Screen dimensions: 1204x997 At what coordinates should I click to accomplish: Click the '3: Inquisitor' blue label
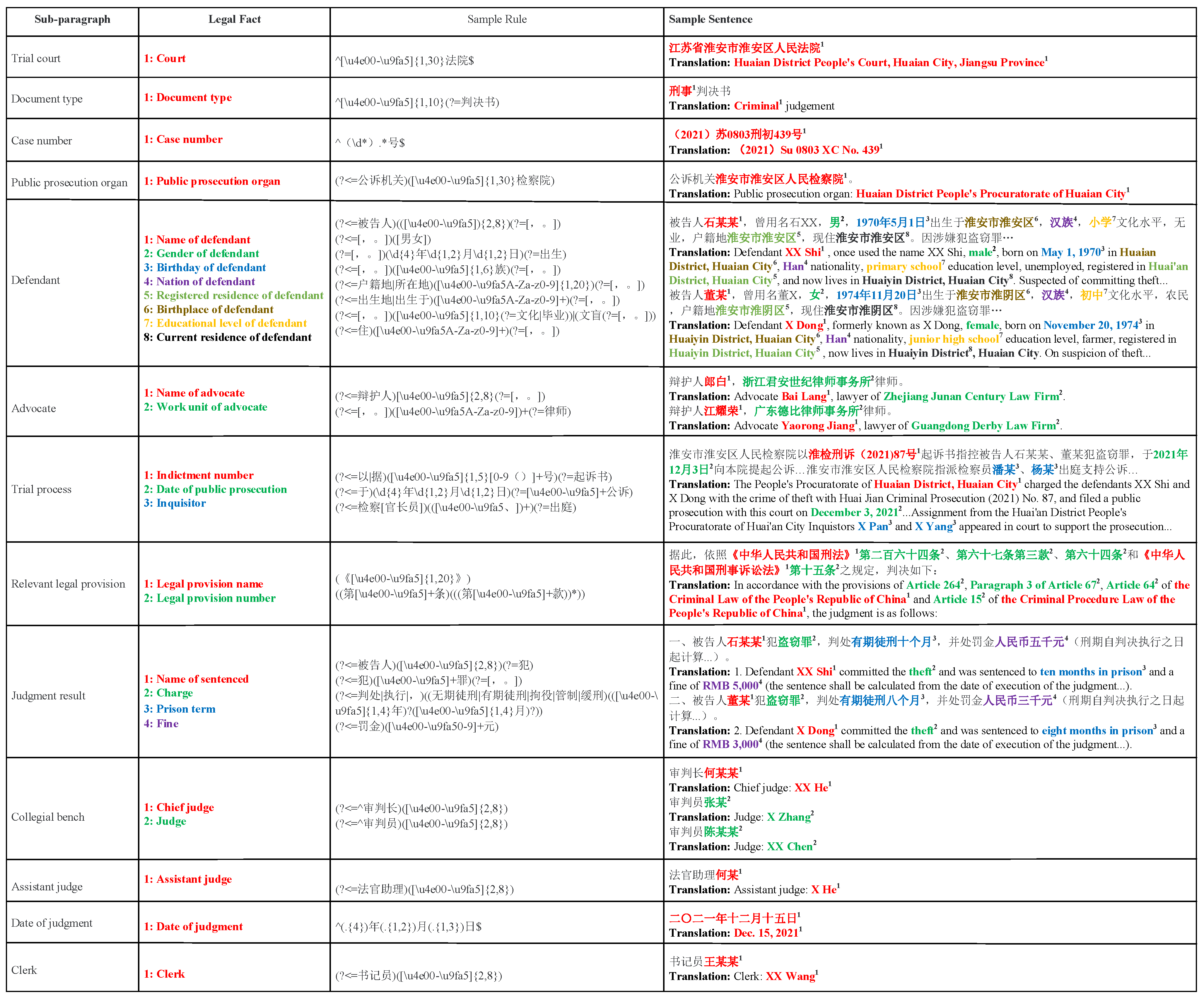[174, 503]
